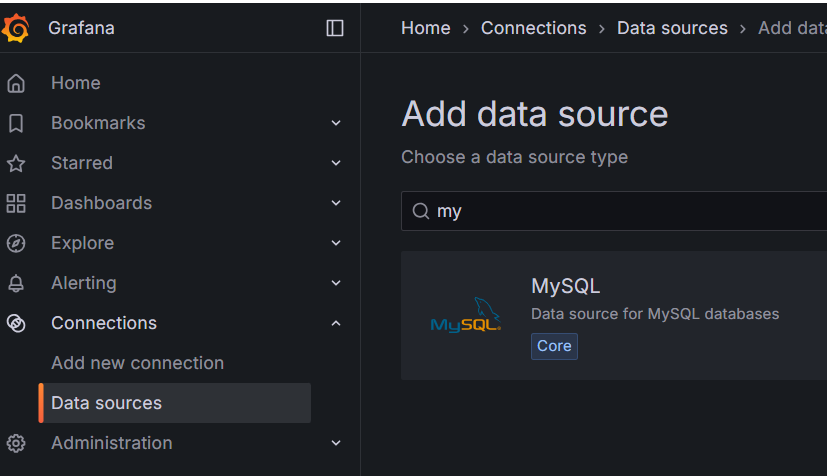Click the Dashboards grid icon

16,203
